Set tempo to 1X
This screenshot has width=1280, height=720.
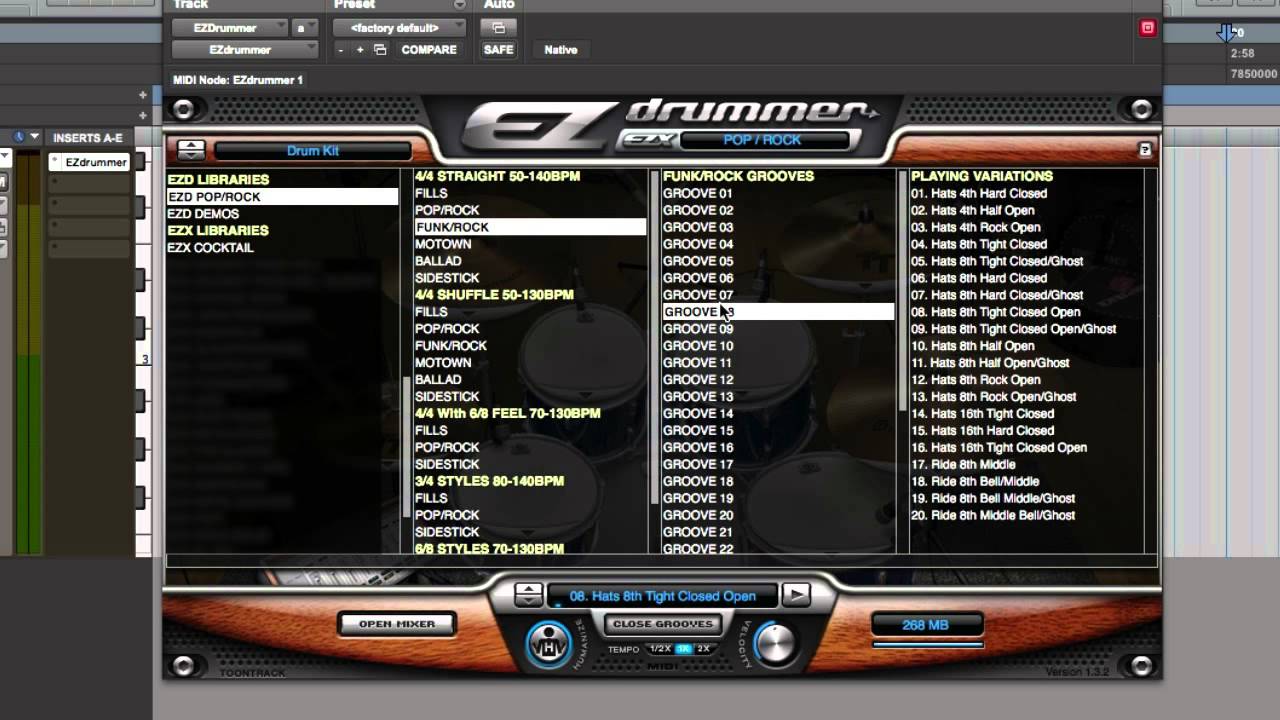(x=684, y=649)
